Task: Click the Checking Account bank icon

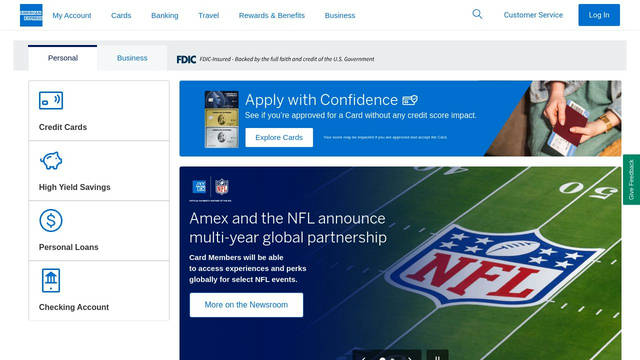Action: click(51, 280)
